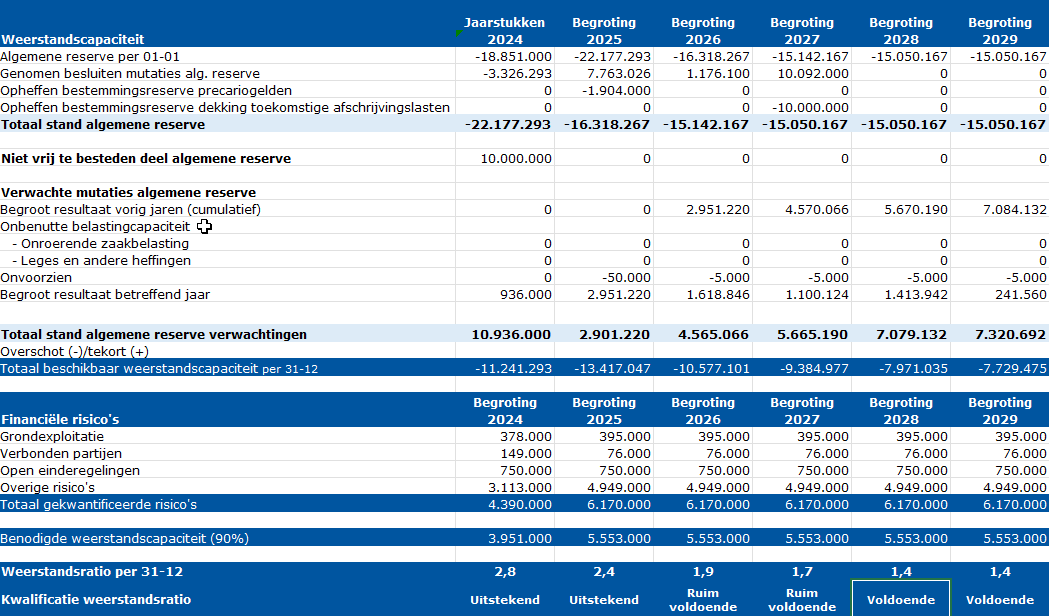Click Financiële risico's section header

point(60,419)
